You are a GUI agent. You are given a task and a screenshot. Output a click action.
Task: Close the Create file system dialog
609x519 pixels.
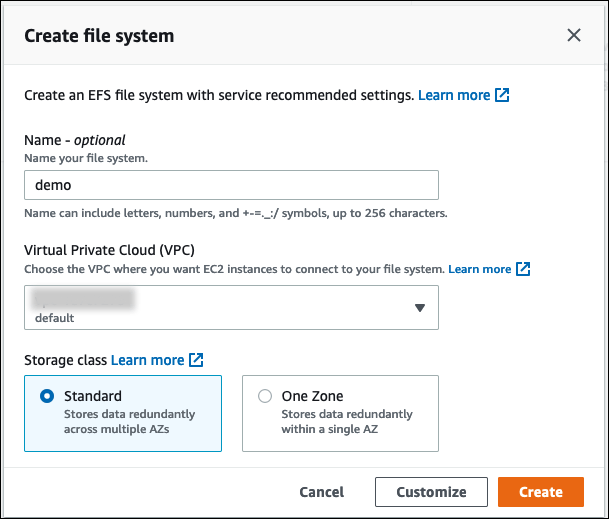point(574,36)
